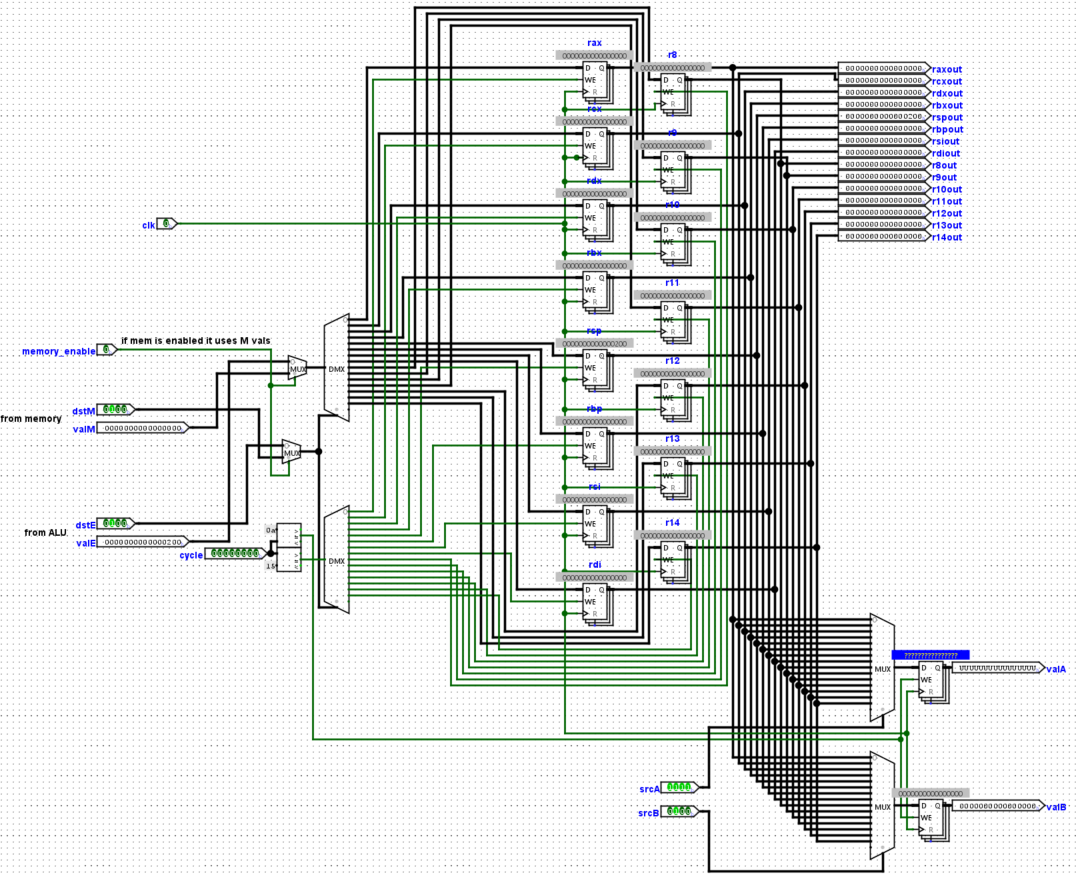The image size is (1076, 875).
Task: Click the rdxout output pin
Action: pos(884,93)
